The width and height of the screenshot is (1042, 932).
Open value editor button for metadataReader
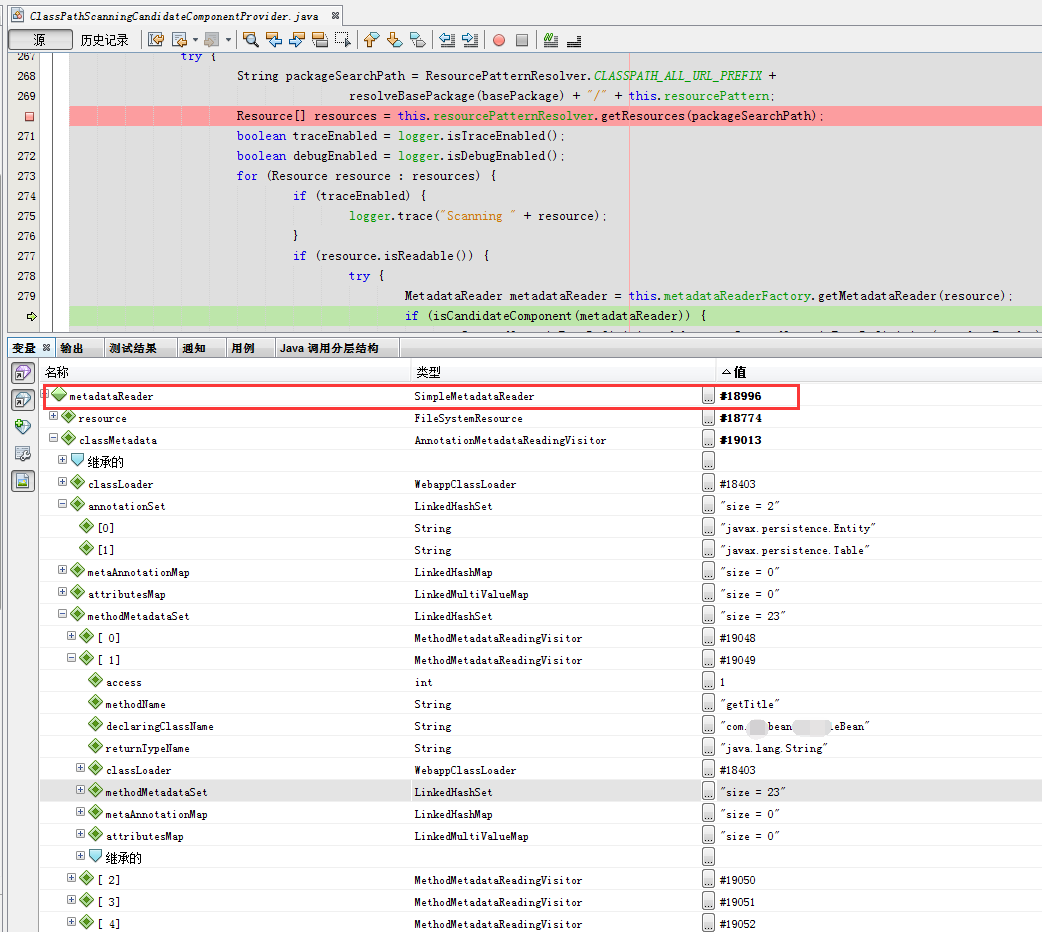(x=708, y=396)
